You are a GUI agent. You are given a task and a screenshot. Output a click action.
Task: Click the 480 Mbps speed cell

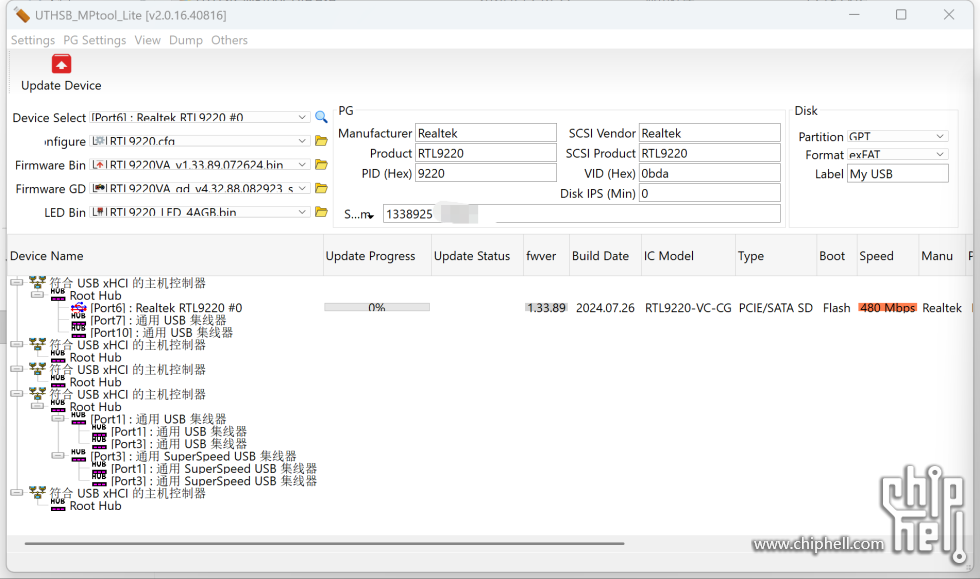[888, 308]
